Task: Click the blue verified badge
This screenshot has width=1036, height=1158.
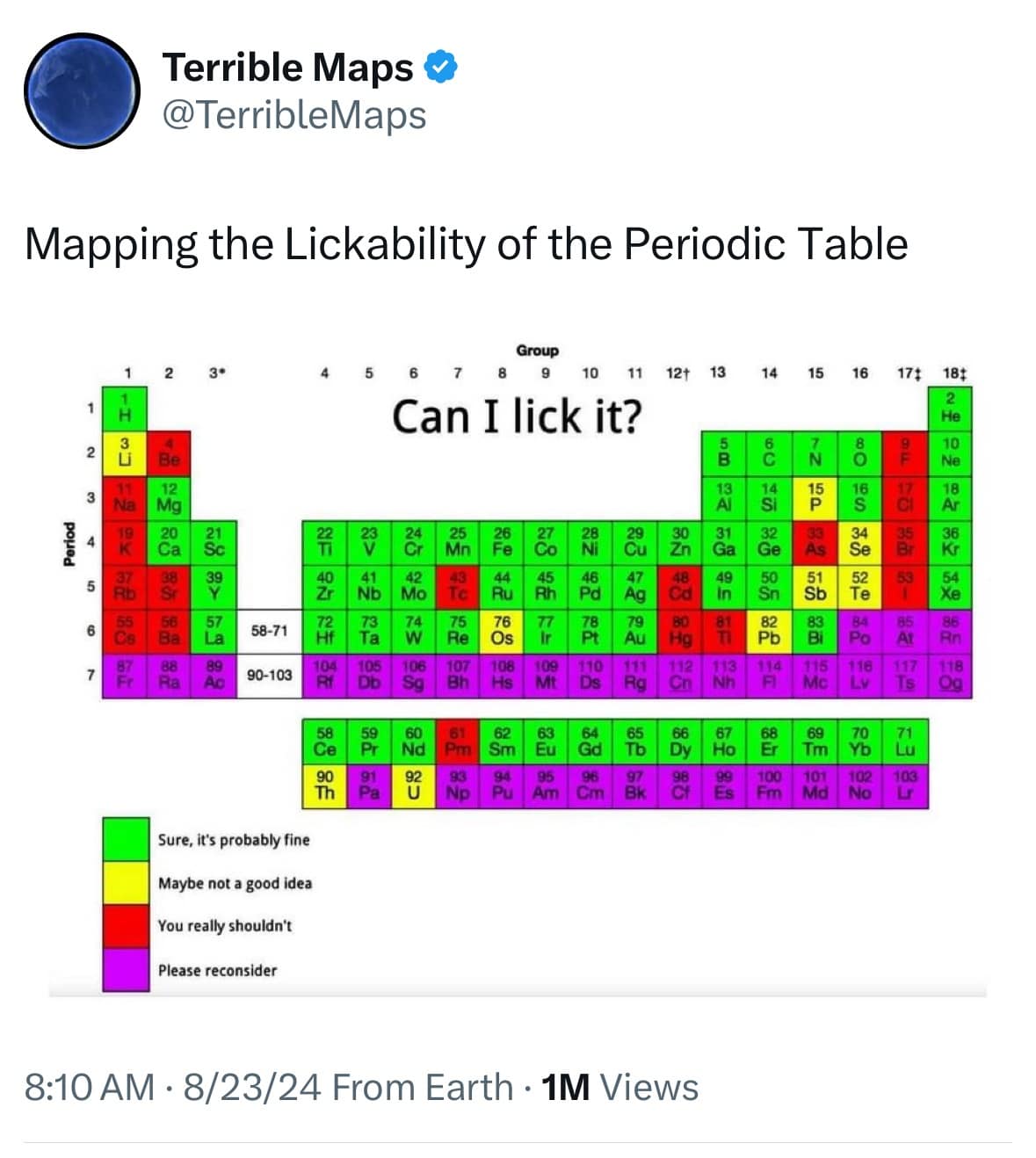Action: point(441,67)
